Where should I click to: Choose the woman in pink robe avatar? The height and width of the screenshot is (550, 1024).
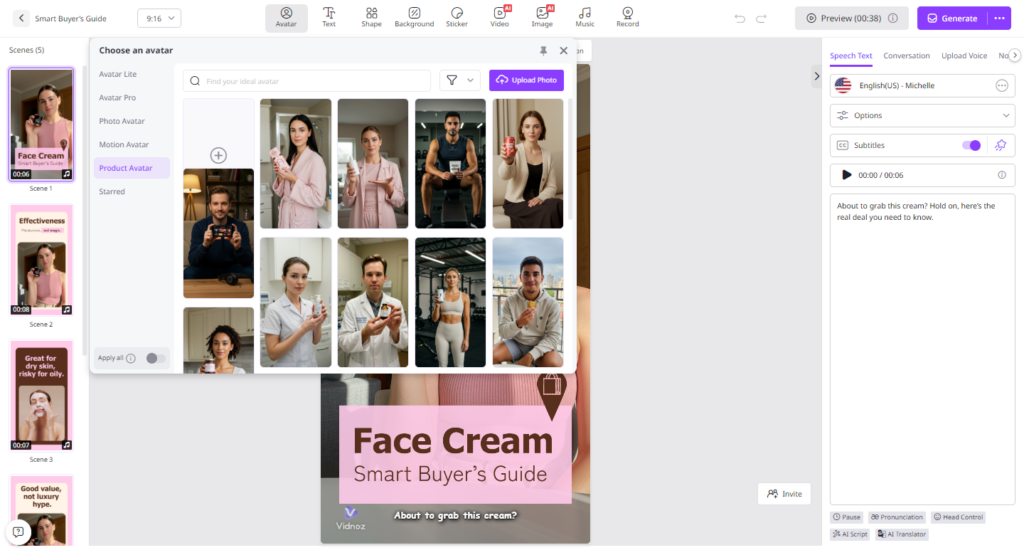coord(296,163)
